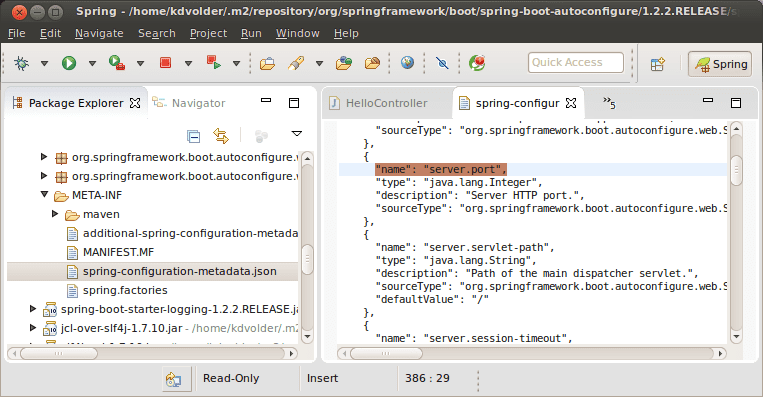Expand the maven folder
Viewport: 763px width, 397px height.
(55, 214)
